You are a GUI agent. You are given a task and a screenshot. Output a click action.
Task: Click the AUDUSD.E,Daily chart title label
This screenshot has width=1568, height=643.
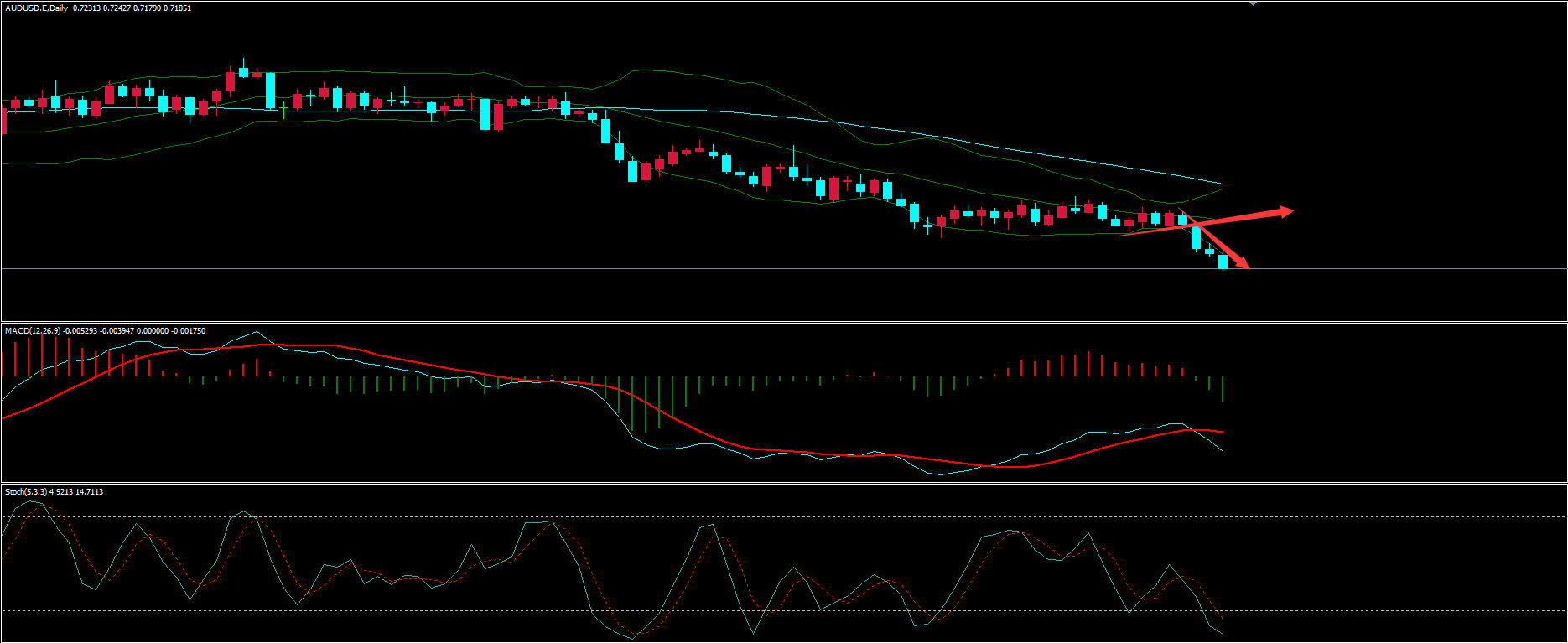[x=37, y=8]
